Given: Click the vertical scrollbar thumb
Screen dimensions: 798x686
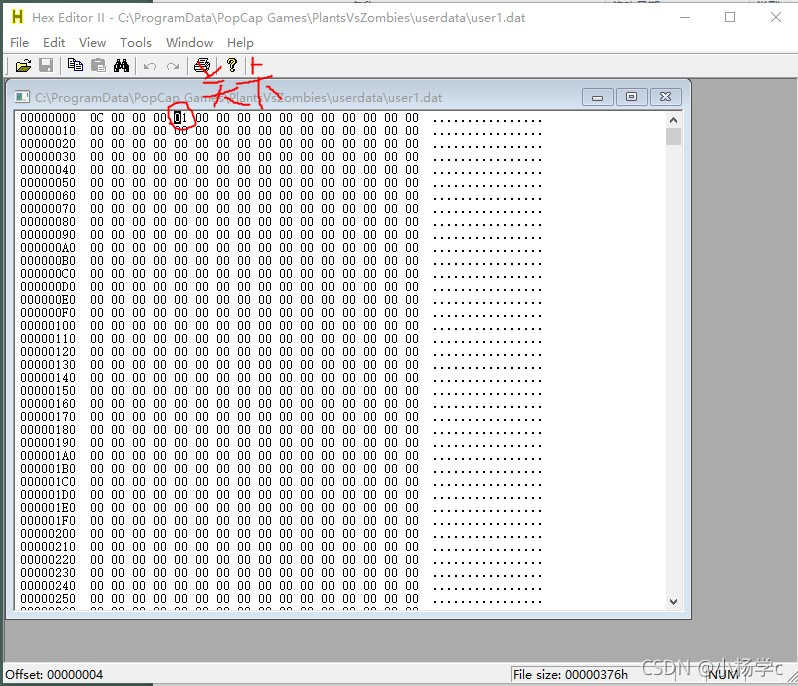Looking at the screenshot, I should (x=673, y=136).
